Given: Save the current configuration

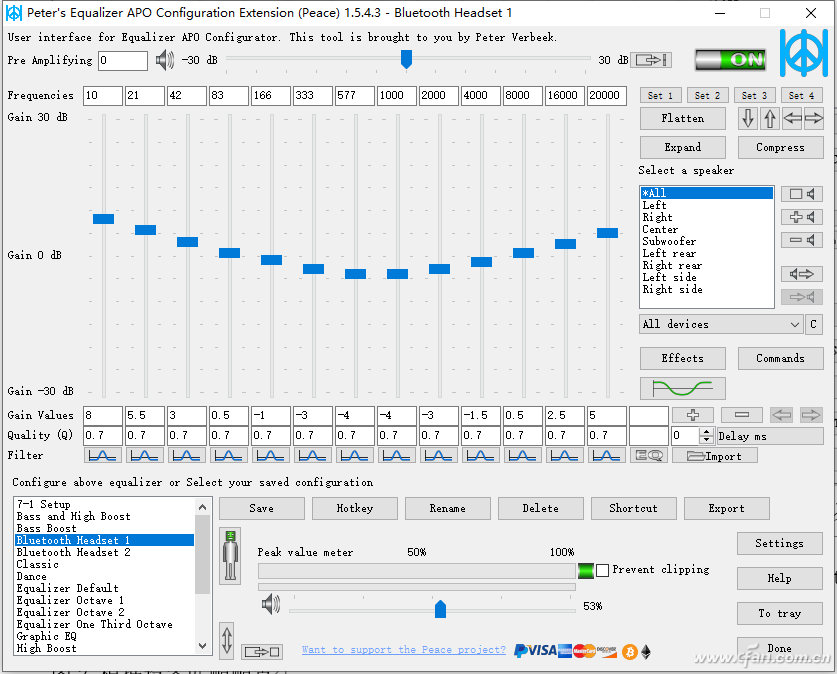Looking at the screenshot, I should [x=262, y=509].
